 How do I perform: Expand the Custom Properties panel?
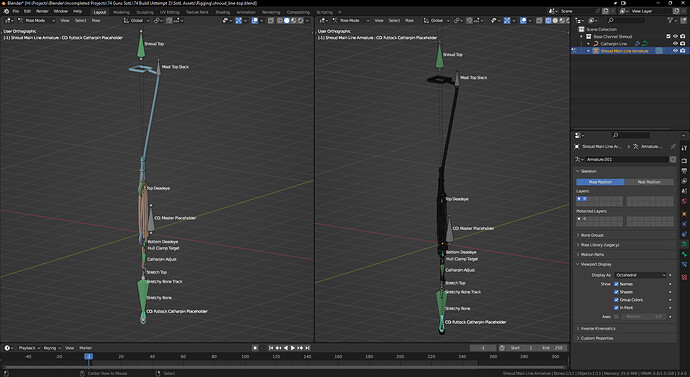[x=596, y=338]
